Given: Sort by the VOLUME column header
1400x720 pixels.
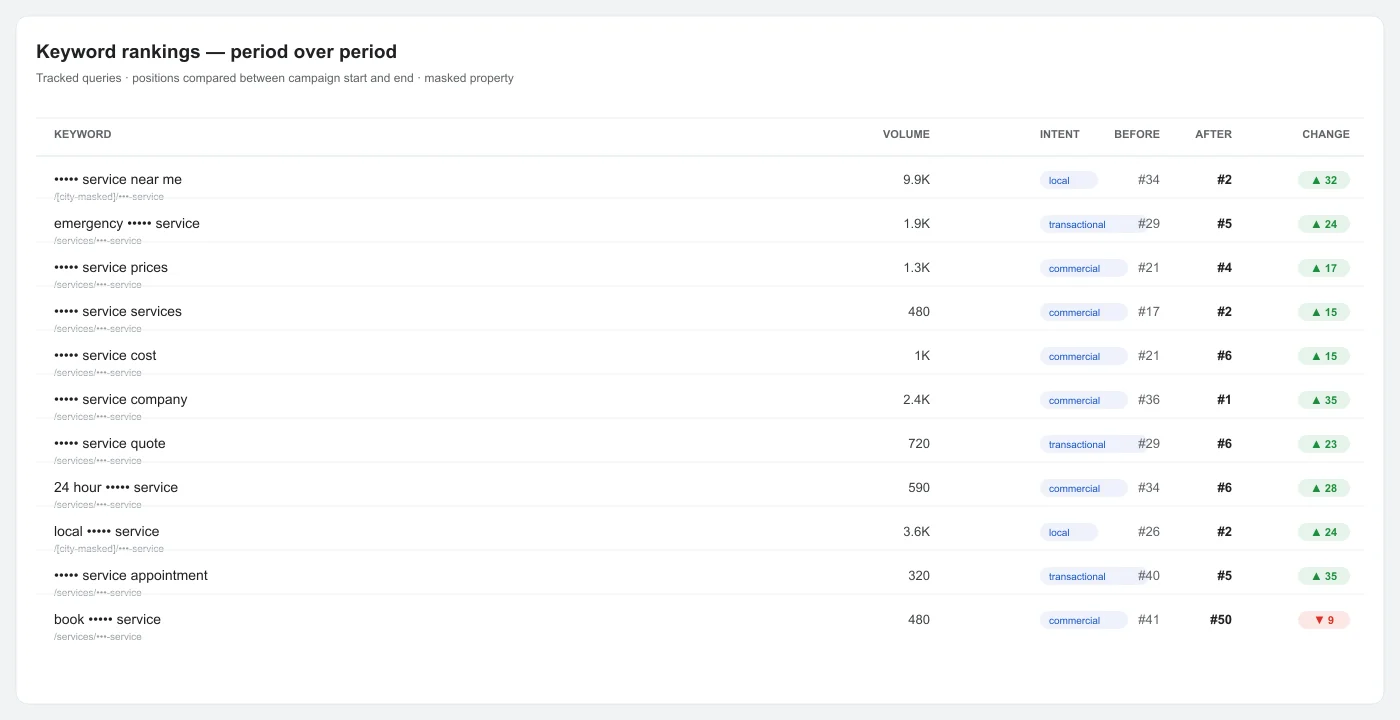Looking at the screenshot, I should (x=906, y=134).
